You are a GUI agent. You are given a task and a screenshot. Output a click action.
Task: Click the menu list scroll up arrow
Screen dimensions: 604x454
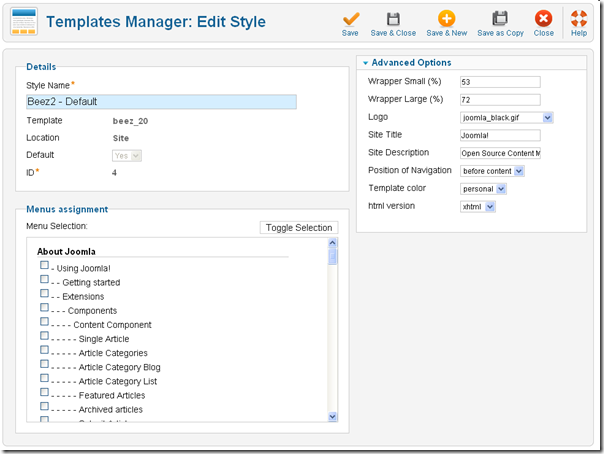tap(332, 243)
